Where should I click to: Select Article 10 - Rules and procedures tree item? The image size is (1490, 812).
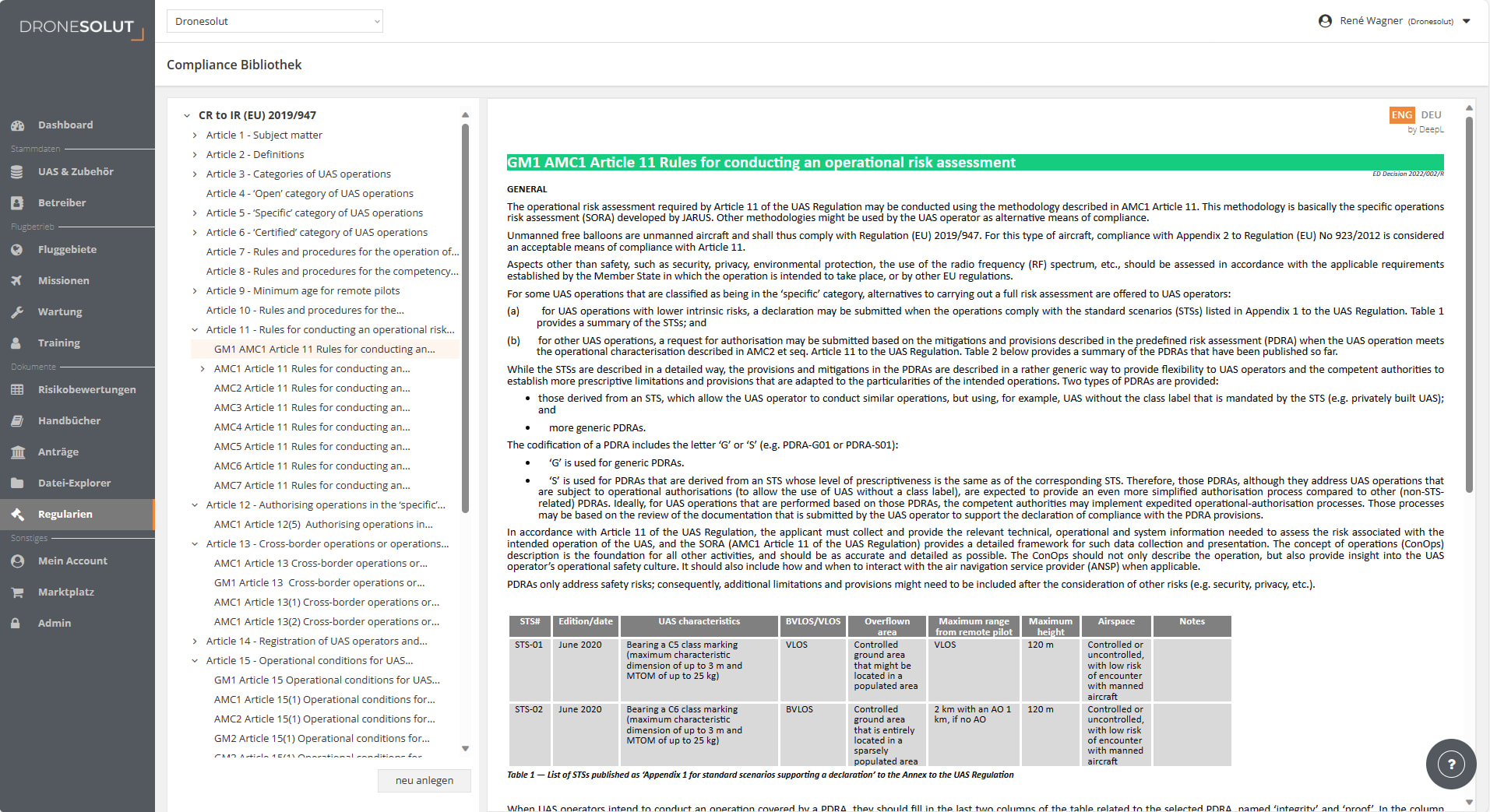click(x=305, y=311)
